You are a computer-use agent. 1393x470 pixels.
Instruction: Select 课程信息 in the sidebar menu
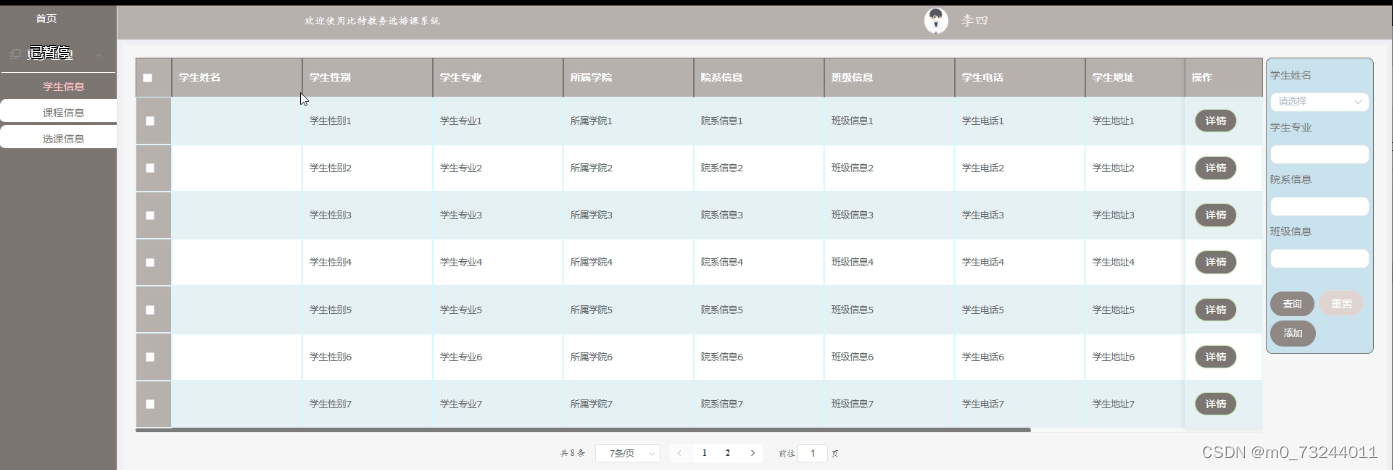click(59, 112)
